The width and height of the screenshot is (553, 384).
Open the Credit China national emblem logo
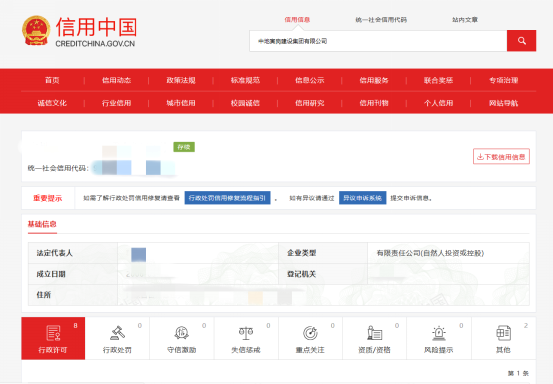pos(36,31)
